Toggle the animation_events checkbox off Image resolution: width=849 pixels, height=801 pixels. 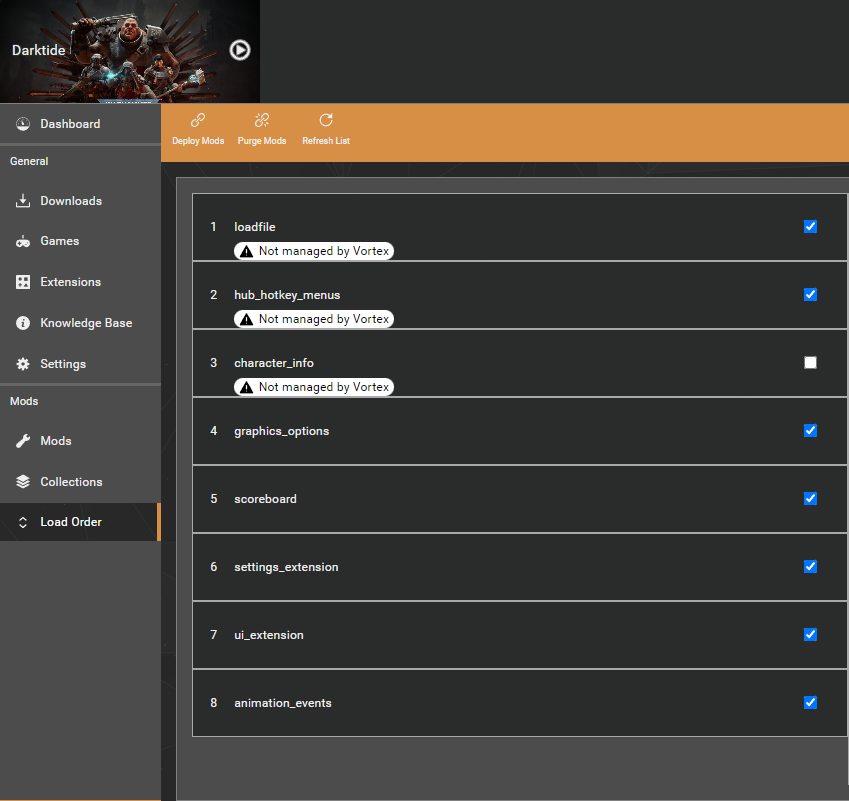810,703
